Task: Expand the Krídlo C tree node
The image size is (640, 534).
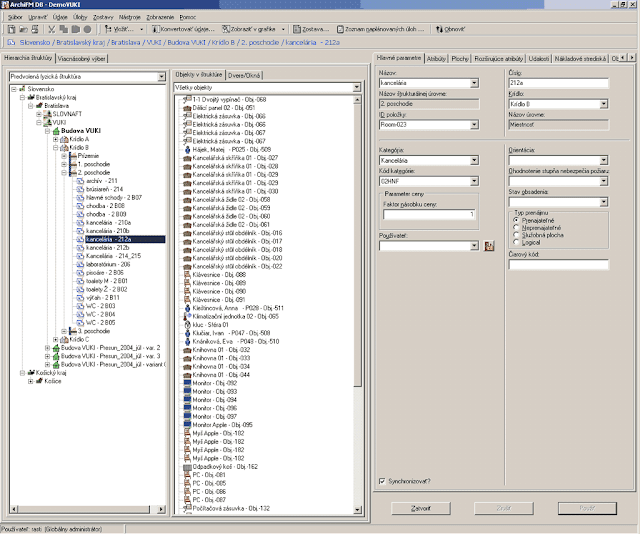Action: pos(57,340)
